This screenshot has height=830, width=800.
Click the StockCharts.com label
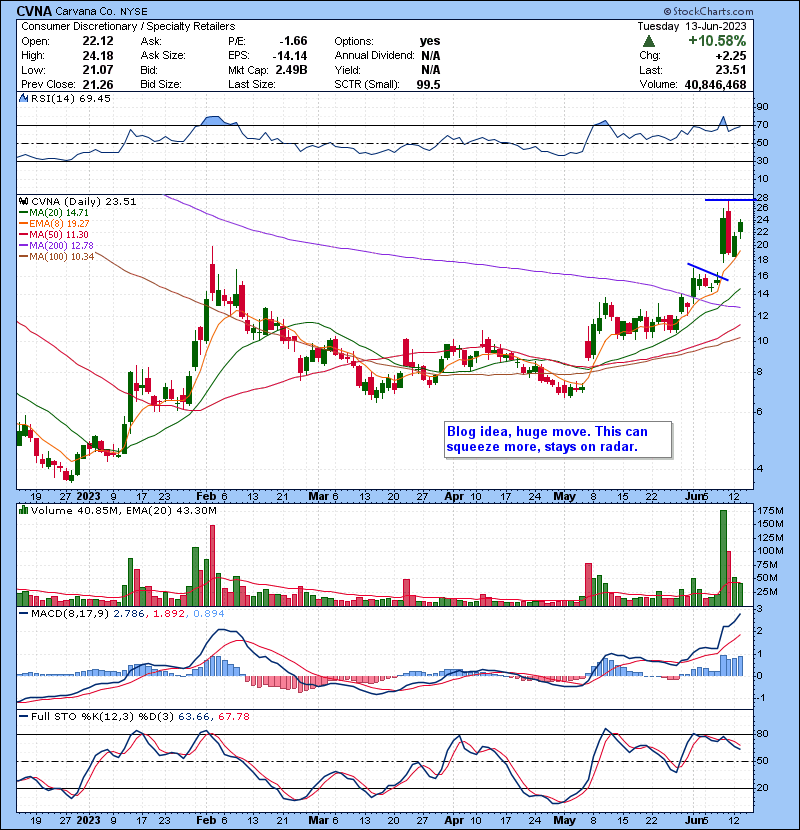click(708, 11)
